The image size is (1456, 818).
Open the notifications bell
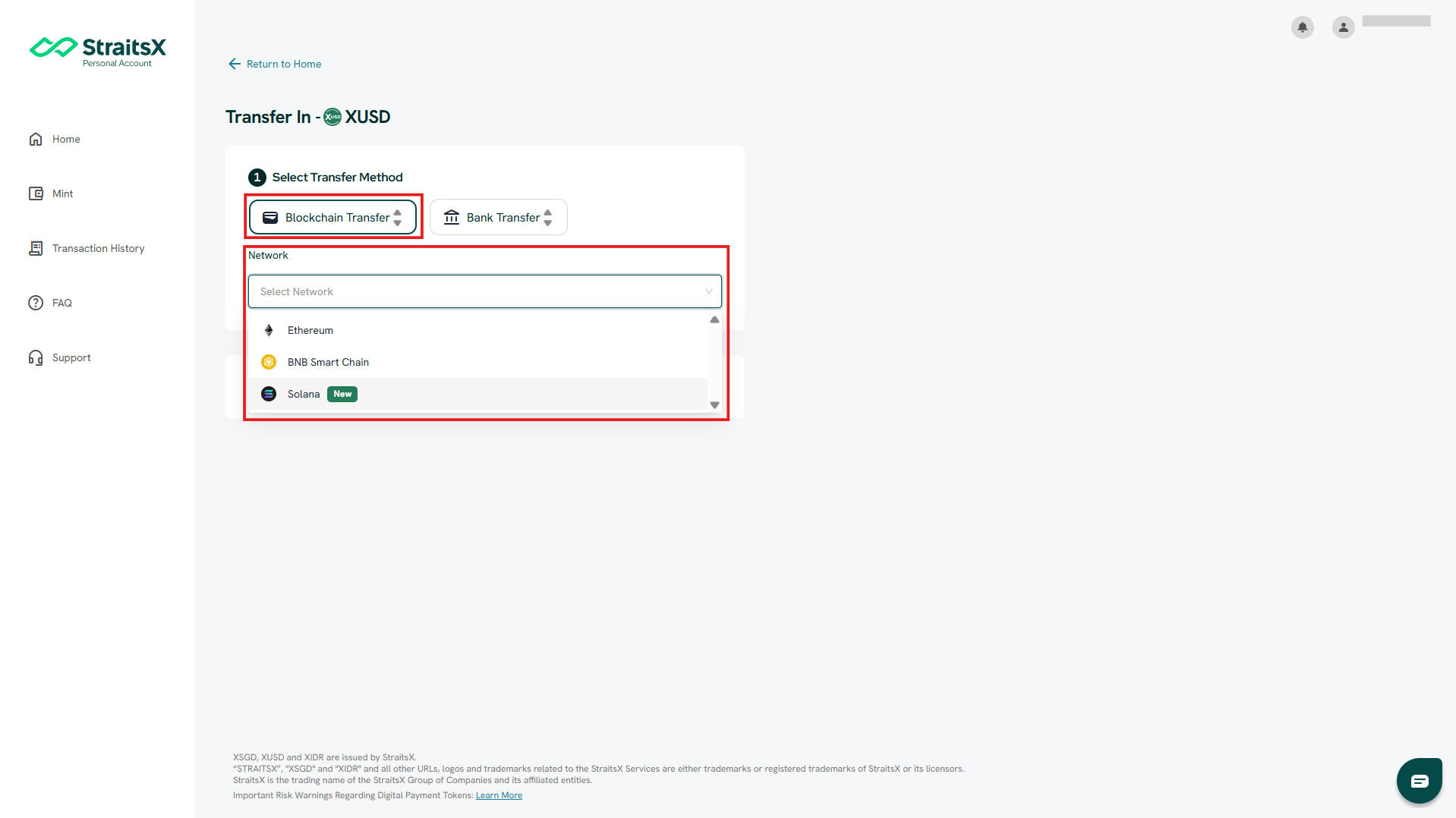click(1303, 27)
